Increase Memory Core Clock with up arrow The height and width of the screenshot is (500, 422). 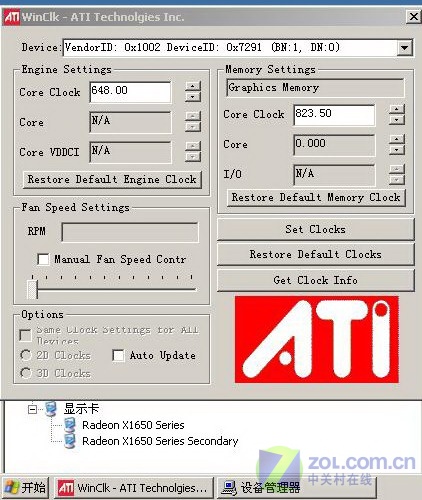click(397, 109)
